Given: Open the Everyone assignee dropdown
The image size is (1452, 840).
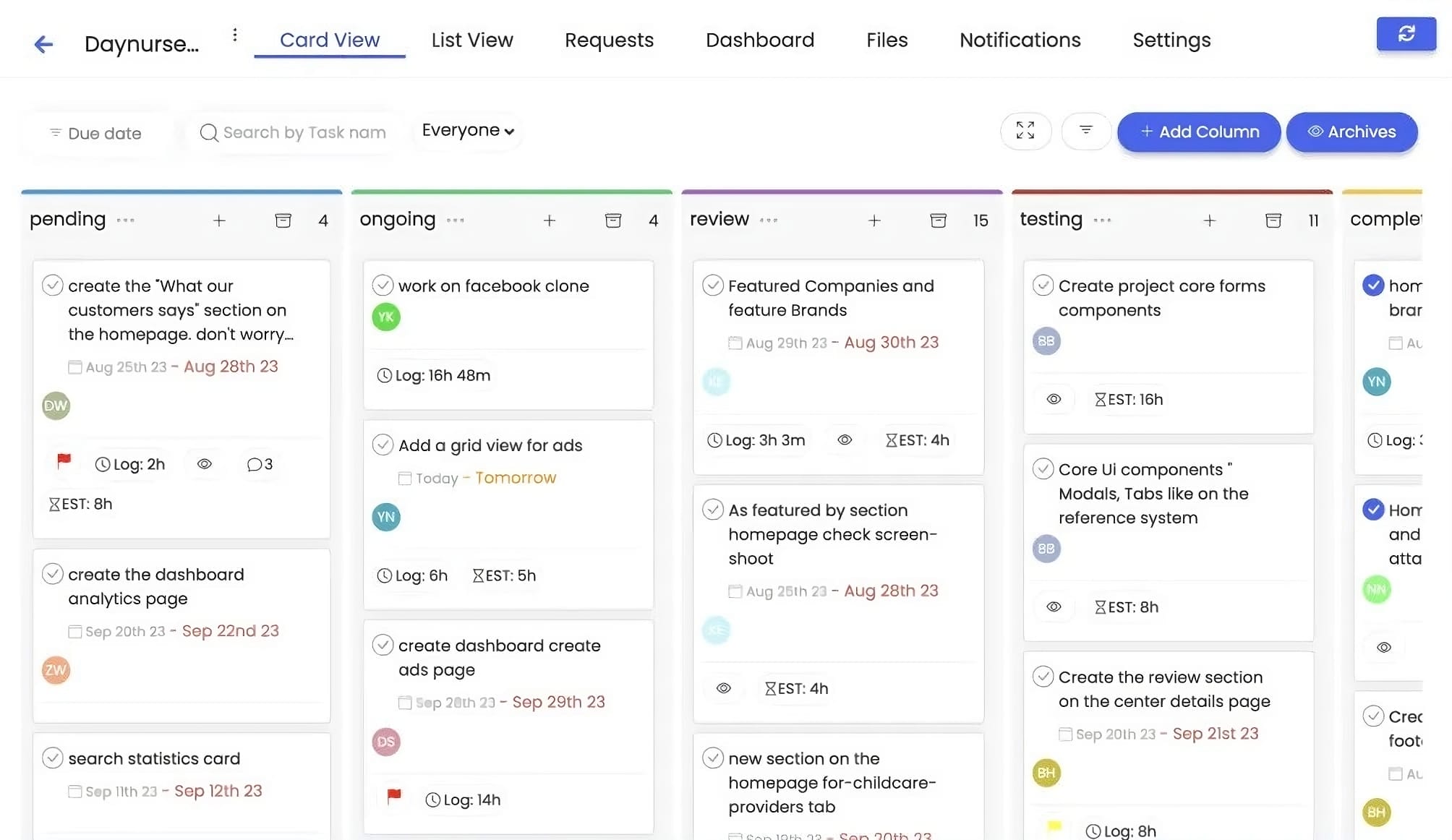Looking at the screenshot, I should click(466, 131).
